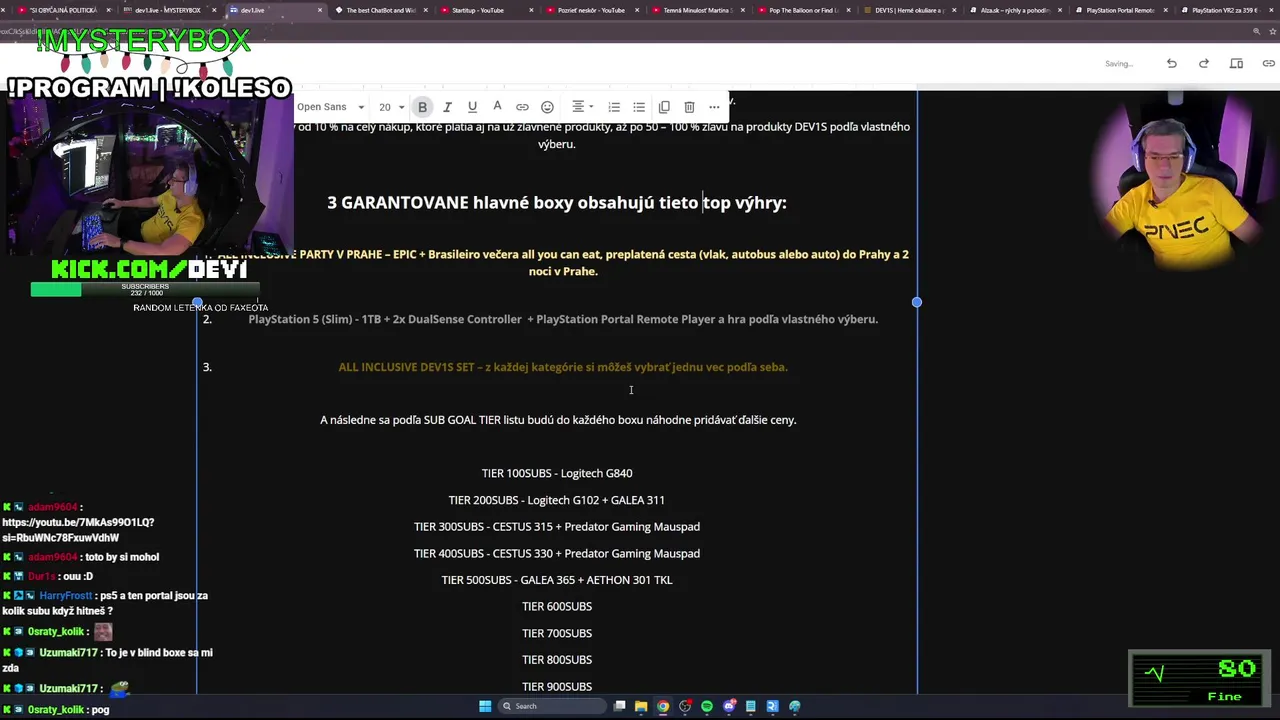Click the 'A následne sa podľa SUB GOAL' paragraph
Screen dimensions: 1280x720
click(558, 420)
